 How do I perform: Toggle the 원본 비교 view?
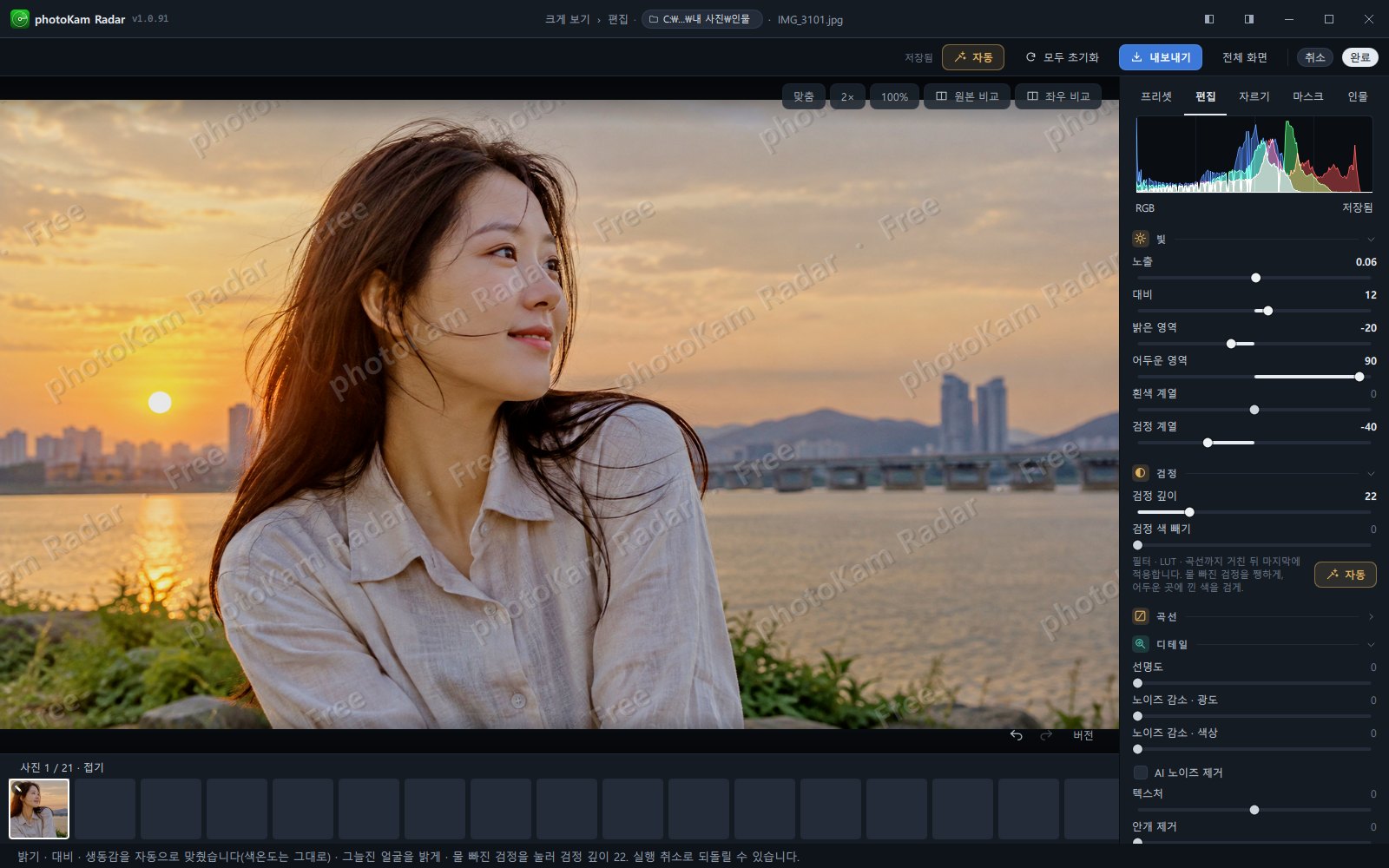[967, 96]
